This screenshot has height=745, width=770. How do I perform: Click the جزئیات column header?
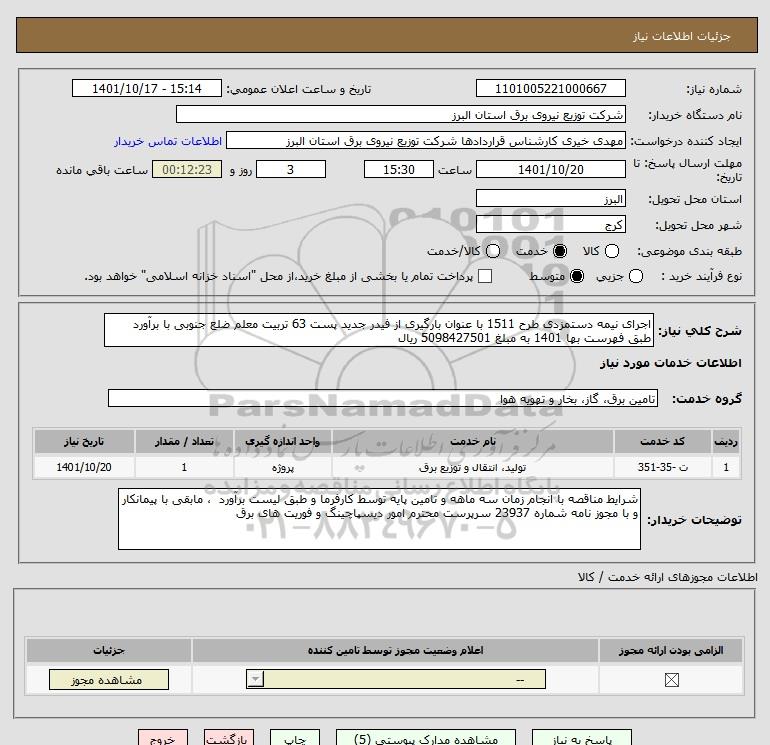click(x=109, y=650)
